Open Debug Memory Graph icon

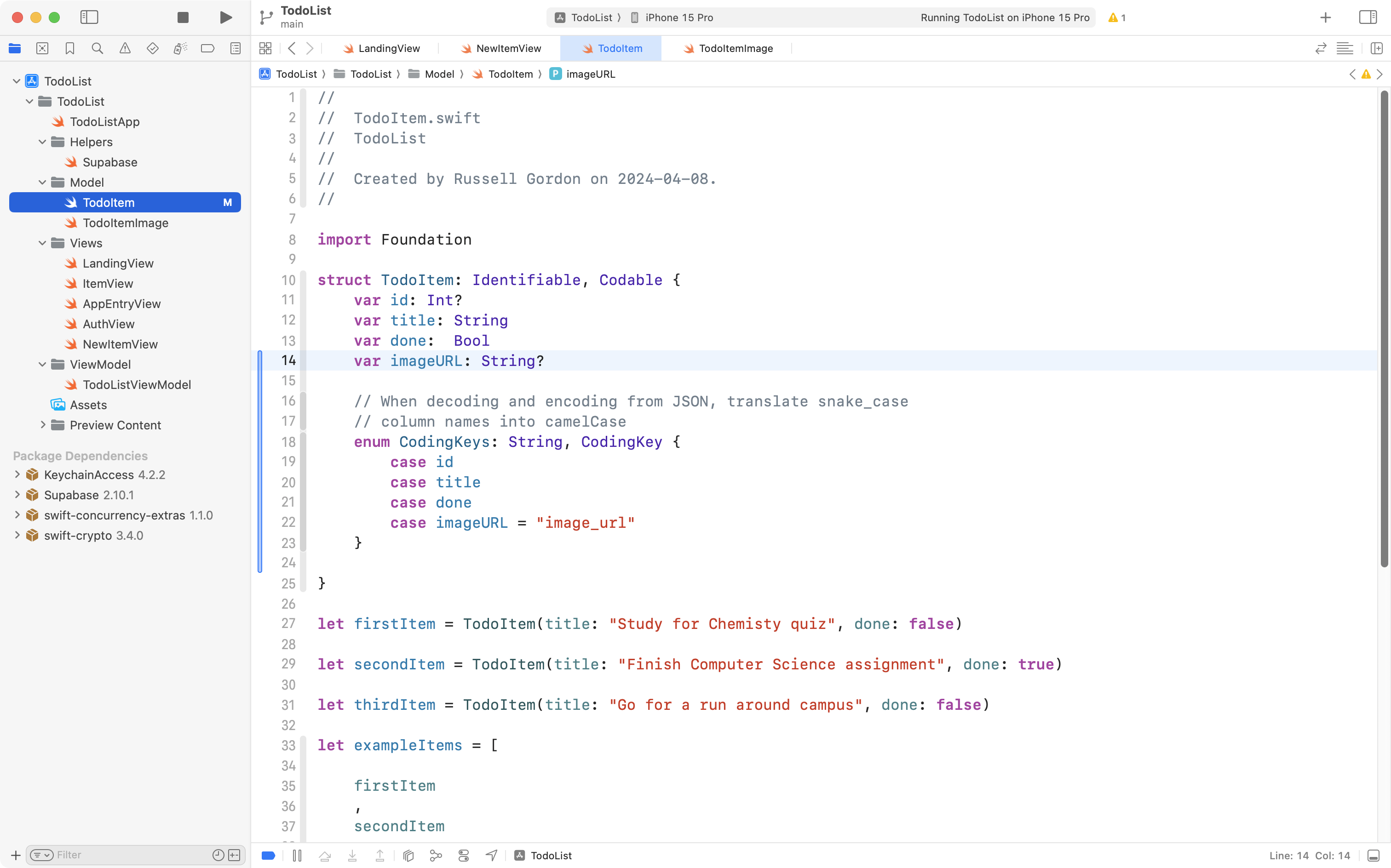tap(436, 856)
